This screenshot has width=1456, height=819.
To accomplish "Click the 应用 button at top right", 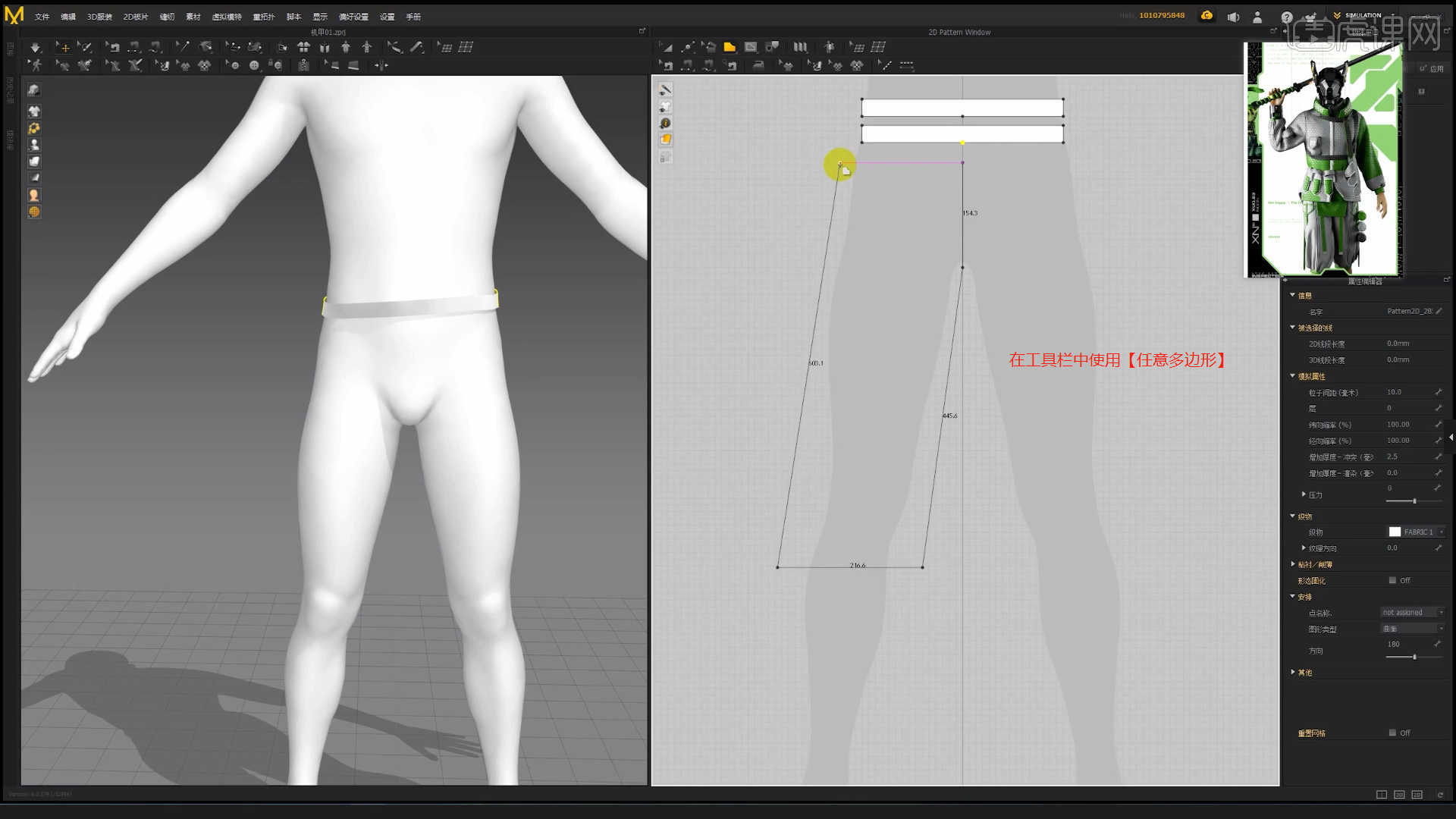I will (x=1432, y=68).
